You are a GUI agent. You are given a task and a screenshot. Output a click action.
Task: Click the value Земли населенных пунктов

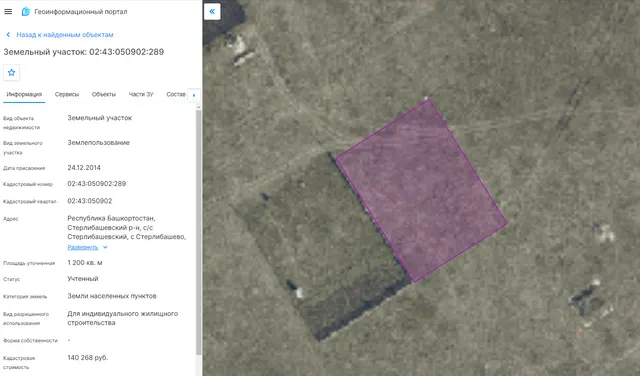coord(112,296)
